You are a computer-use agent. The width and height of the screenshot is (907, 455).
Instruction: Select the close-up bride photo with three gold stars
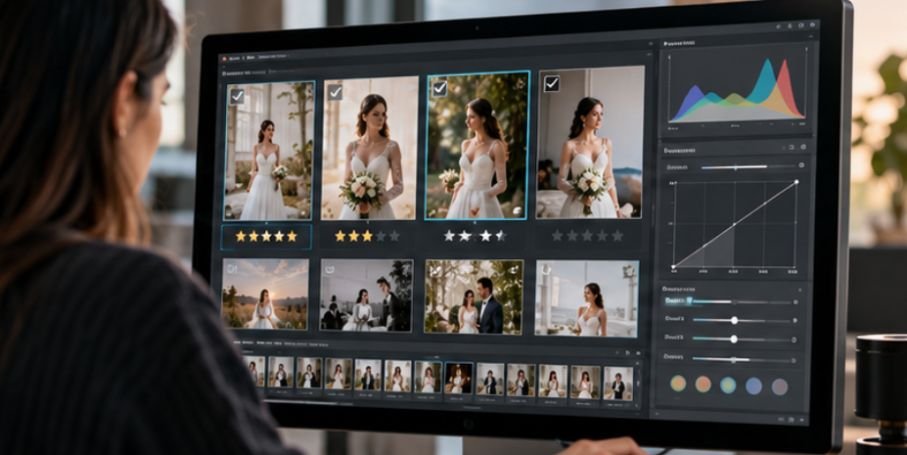(x=370, y=148)
